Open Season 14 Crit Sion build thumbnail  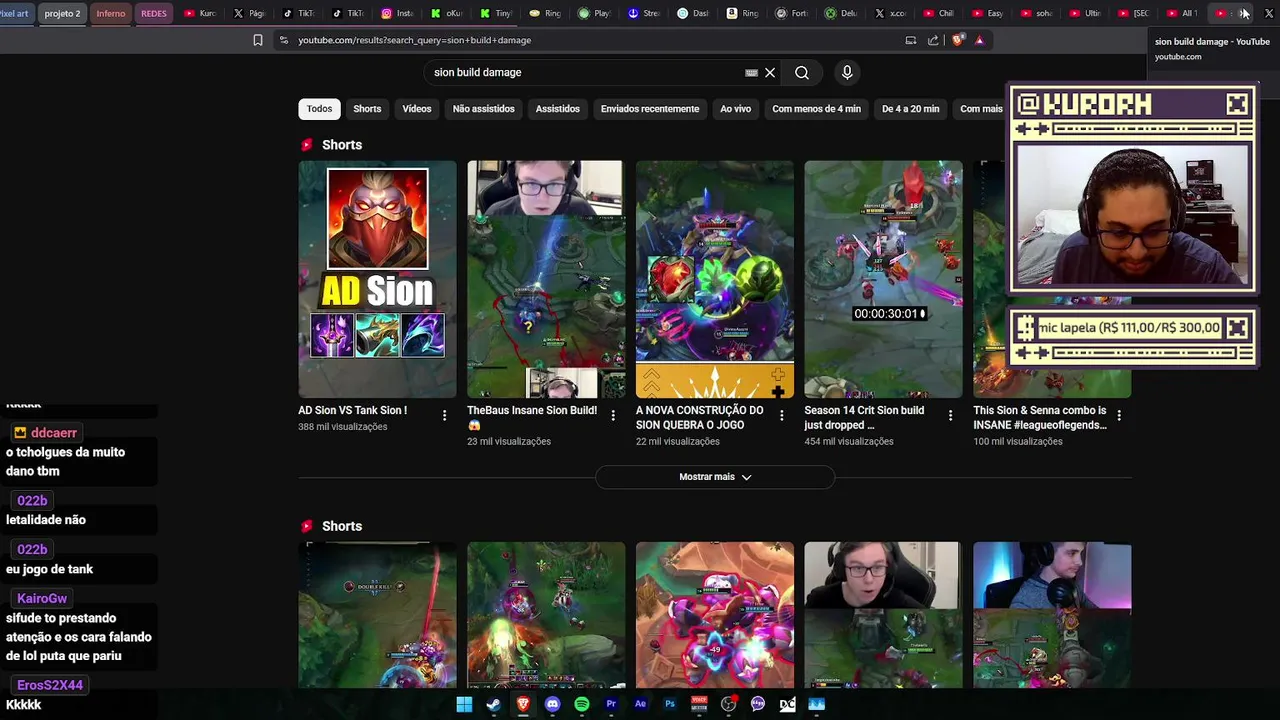(x=884, y=279)
